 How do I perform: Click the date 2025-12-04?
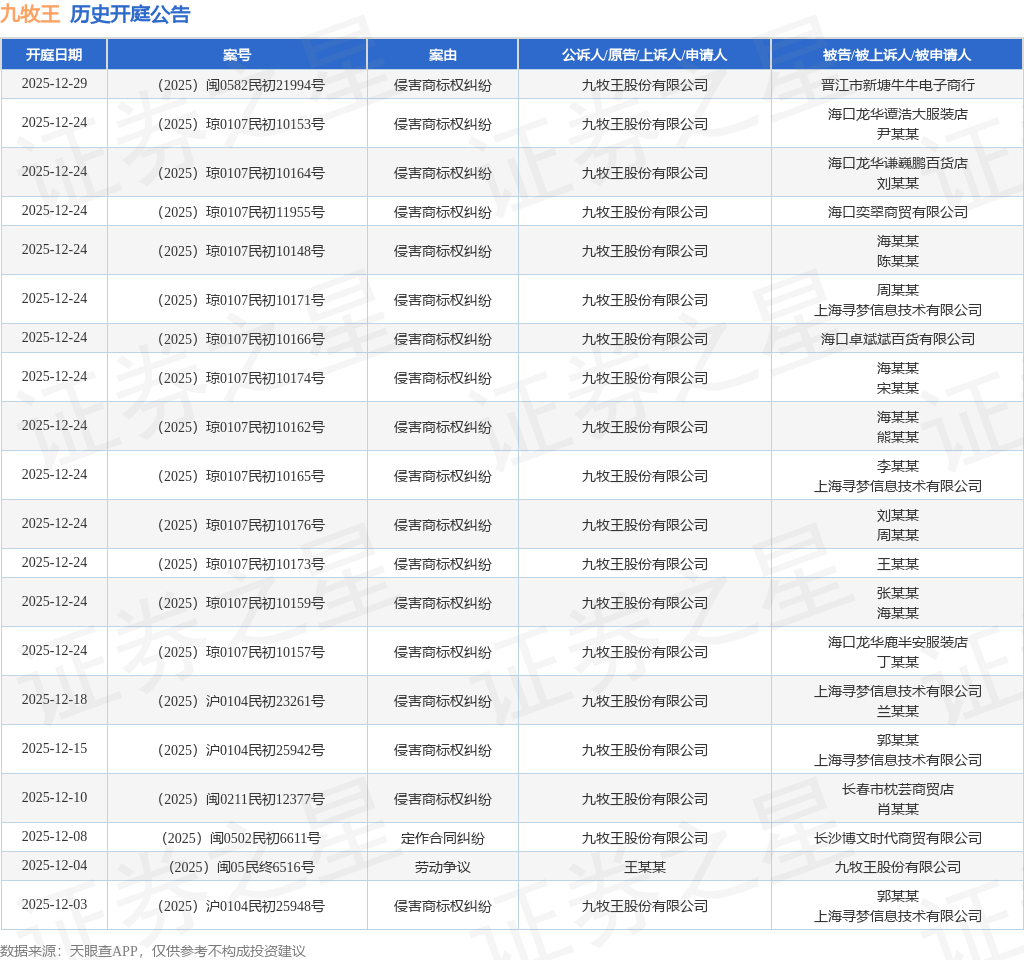tap(54, 866)
